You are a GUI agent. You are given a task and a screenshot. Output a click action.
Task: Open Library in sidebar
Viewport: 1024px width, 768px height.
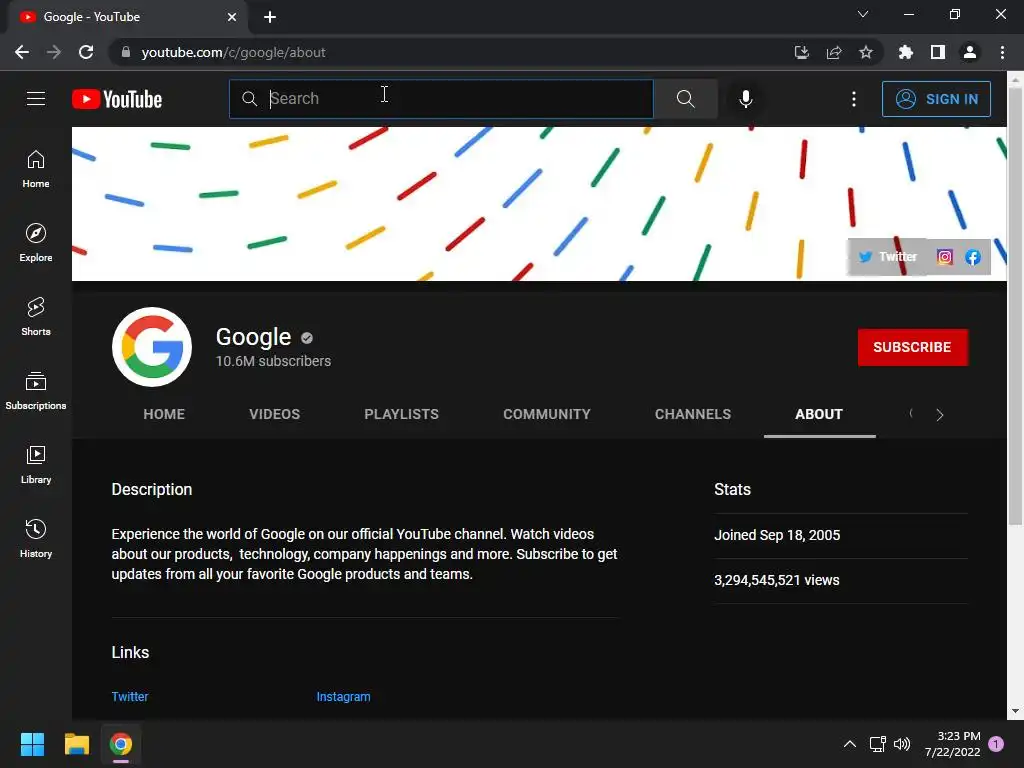[x=36, y=464]
